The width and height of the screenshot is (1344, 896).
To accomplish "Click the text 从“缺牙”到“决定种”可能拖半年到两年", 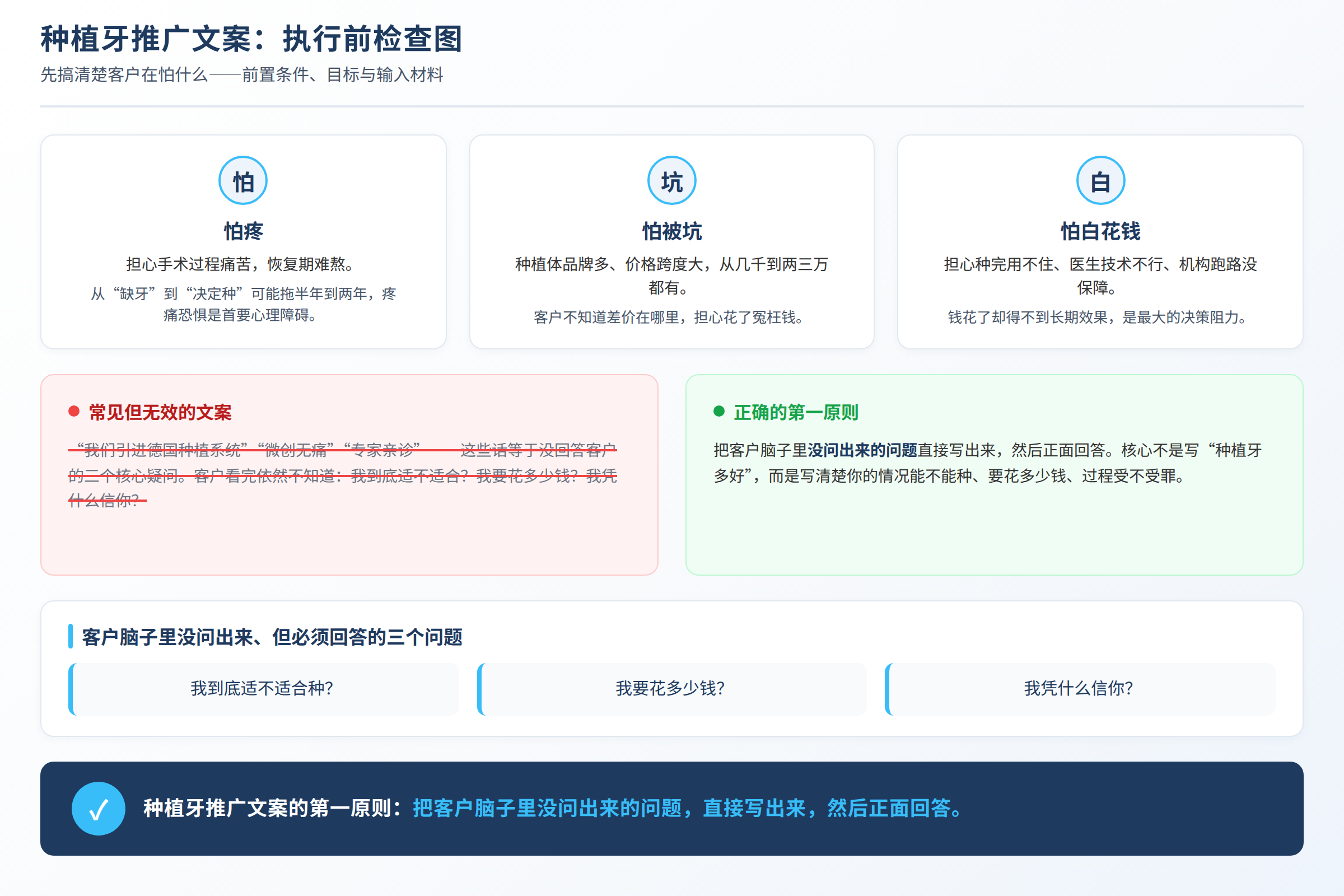I will tap(229, 293).
